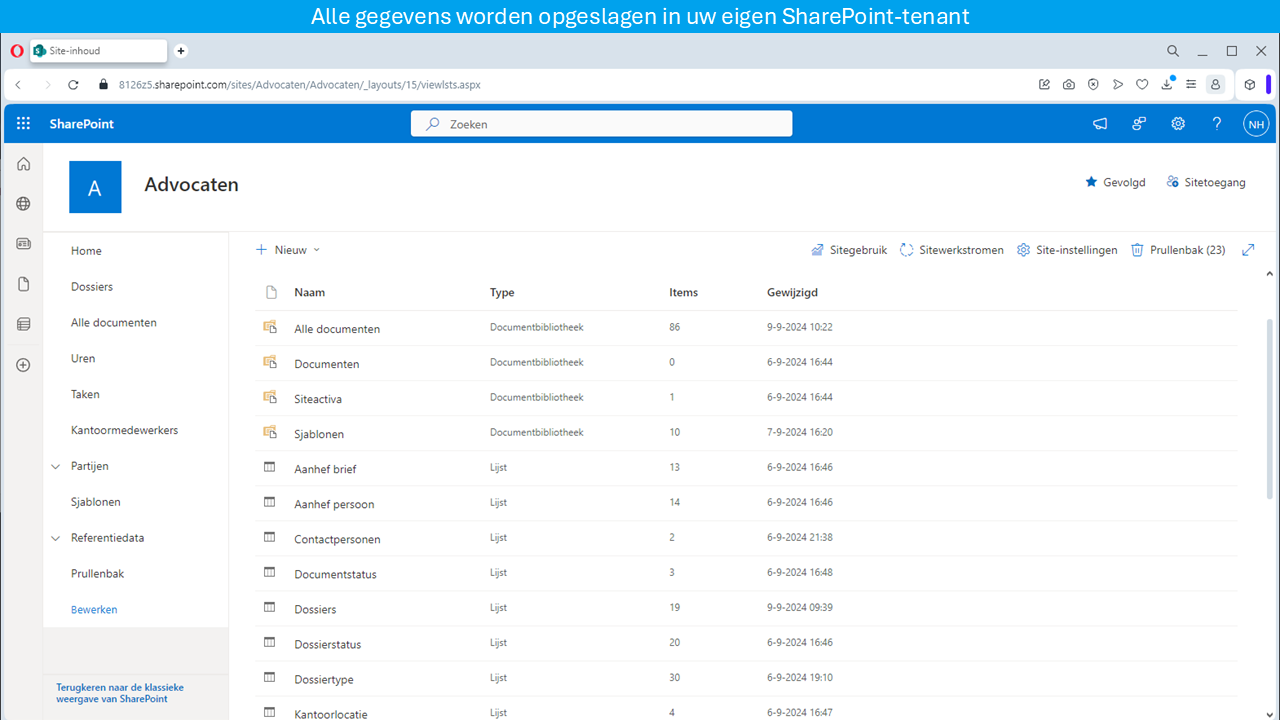The image size is (1280, 720).
Task: Open the chat people icon in SharePoint header
Action: click(1139, 124)
